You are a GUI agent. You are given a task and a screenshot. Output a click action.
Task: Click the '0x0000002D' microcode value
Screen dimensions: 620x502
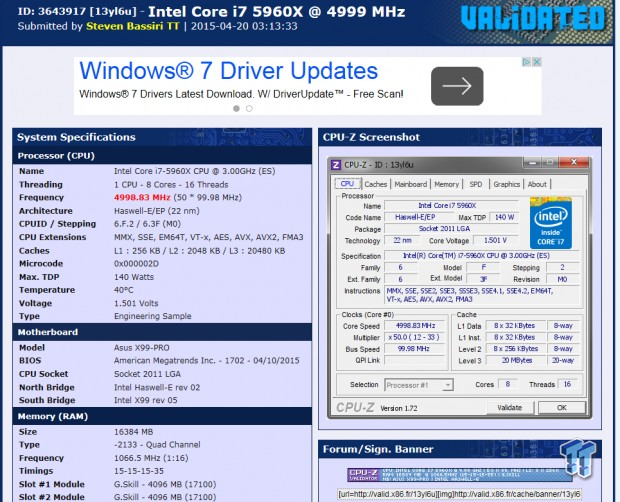[136, 264]
